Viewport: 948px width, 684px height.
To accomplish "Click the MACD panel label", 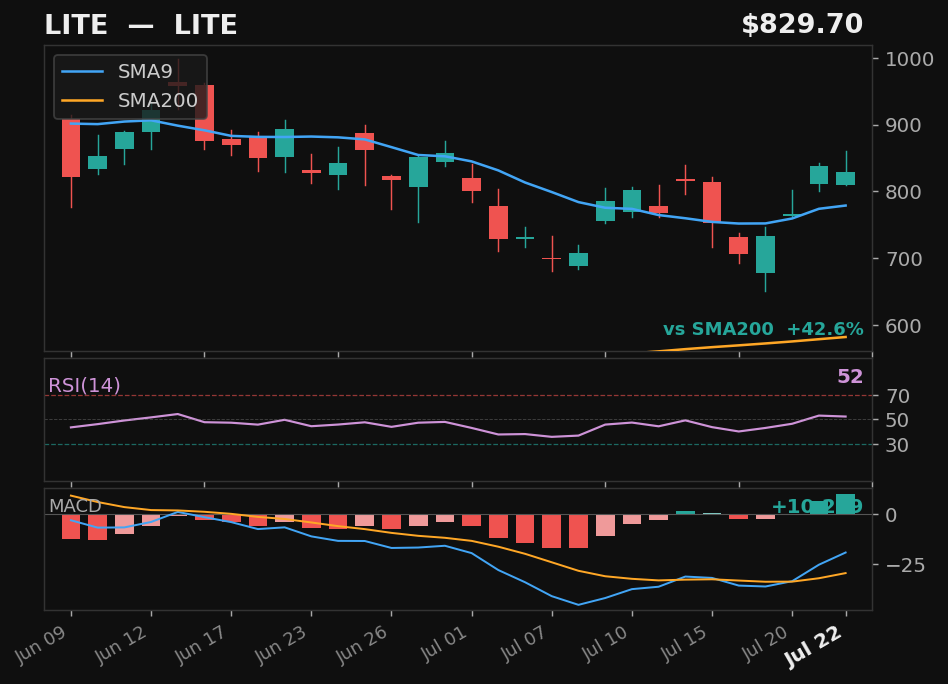I will 75,506.
